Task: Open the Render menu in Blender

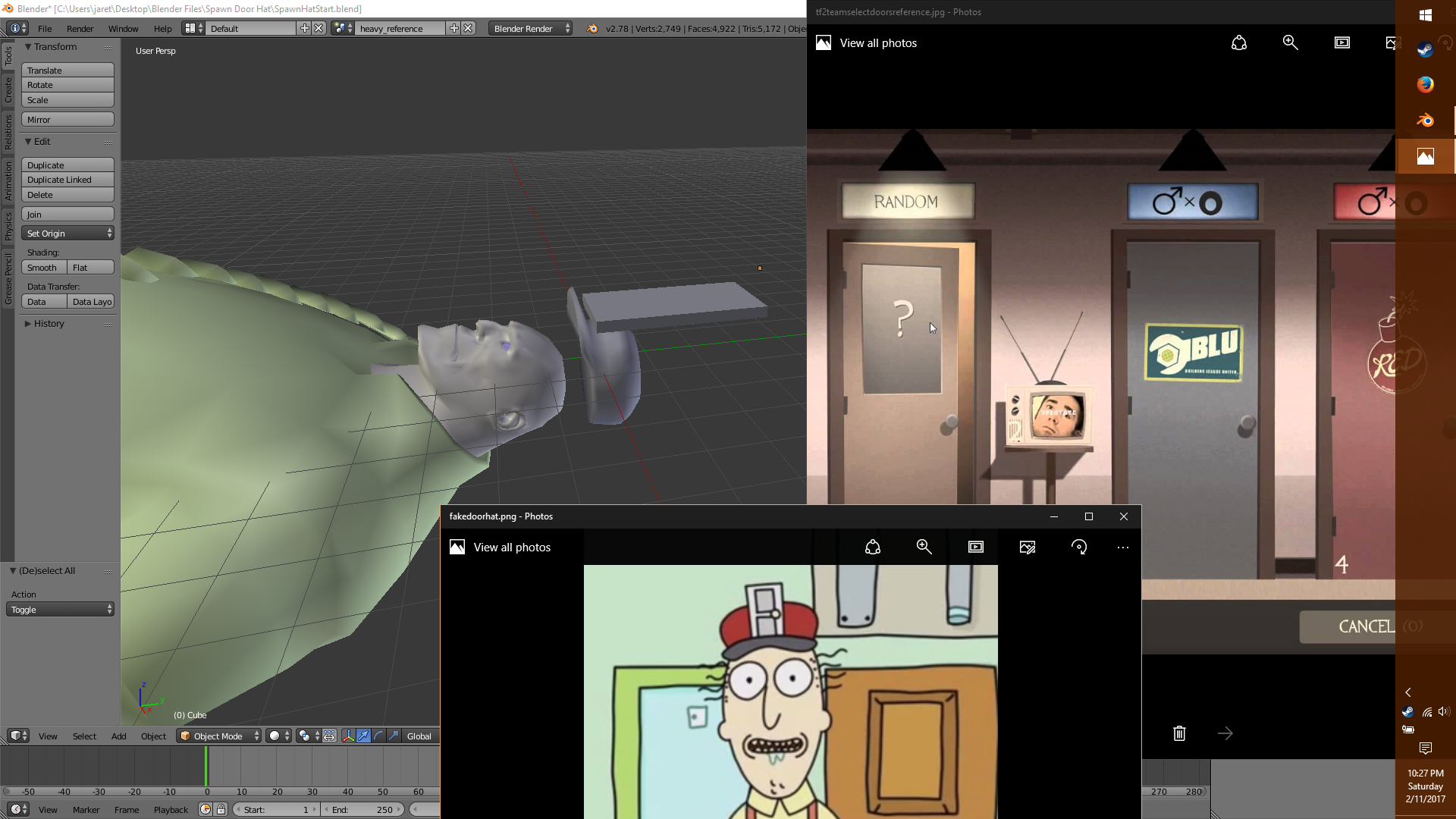Action: coord(80,29)
